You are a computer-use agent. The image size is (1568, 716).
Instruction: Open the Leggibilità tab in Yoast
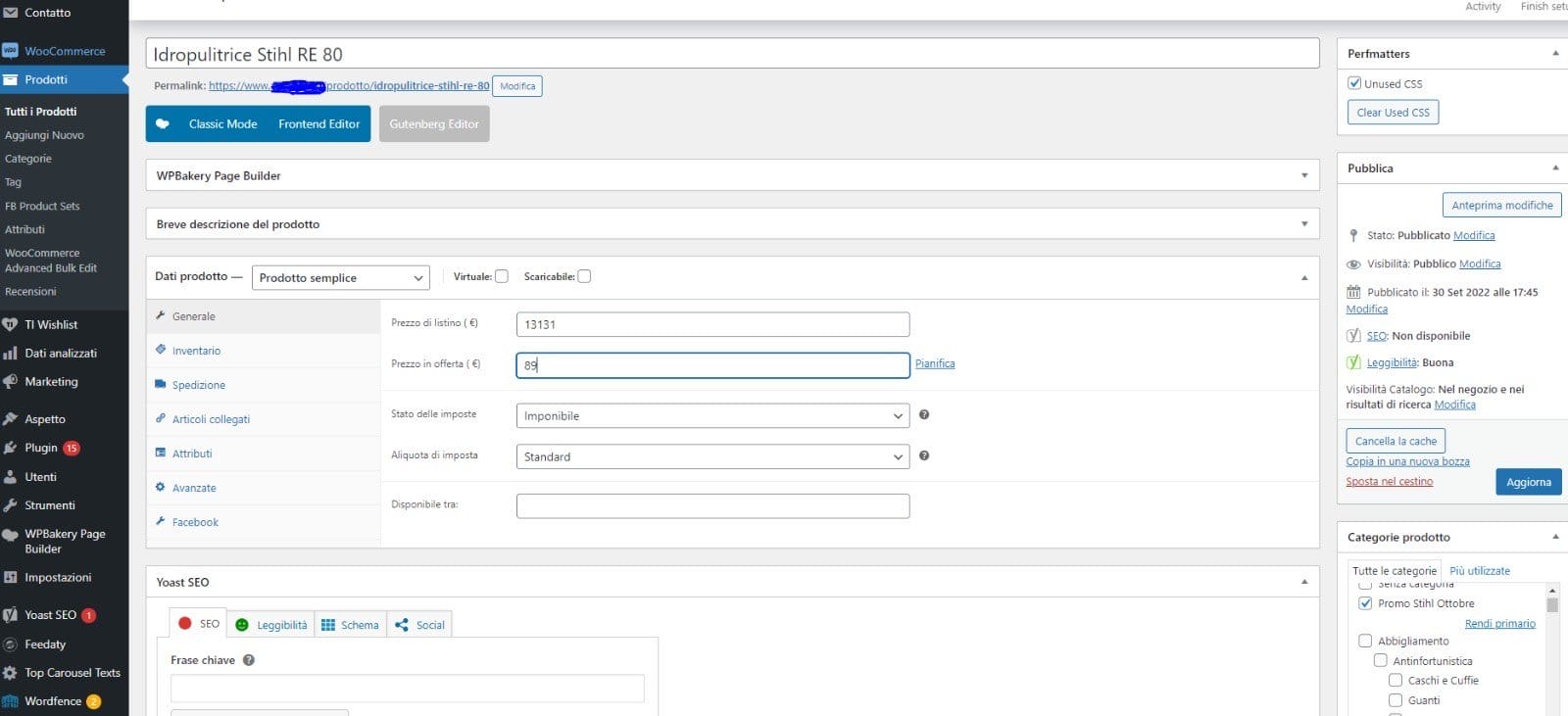tap(271, 625)
